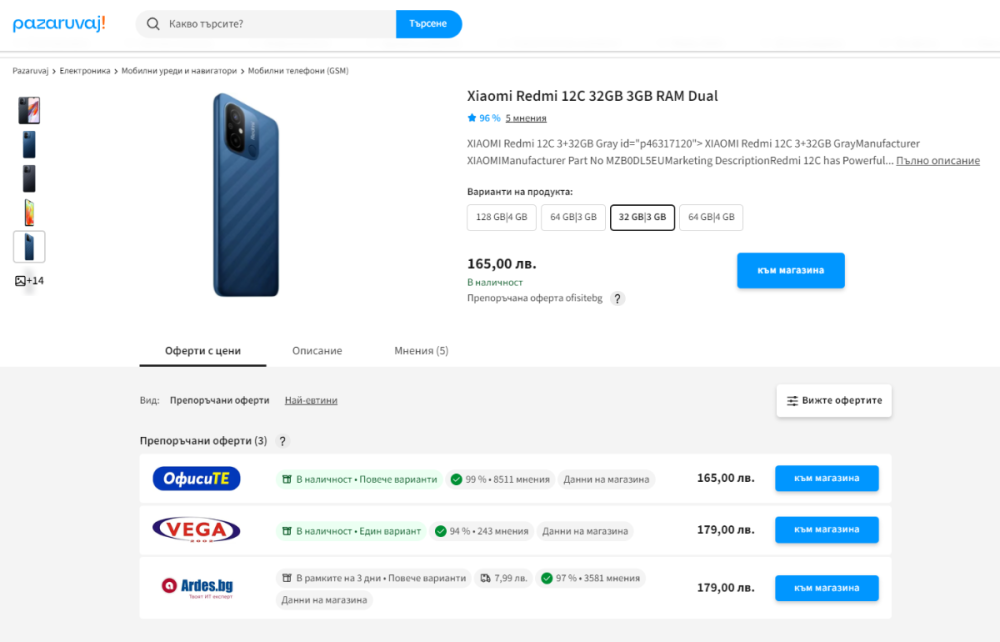Open the +14 more images gallery icon
The height and width of the screenshot is (642, 1000).
pos(29,281)
